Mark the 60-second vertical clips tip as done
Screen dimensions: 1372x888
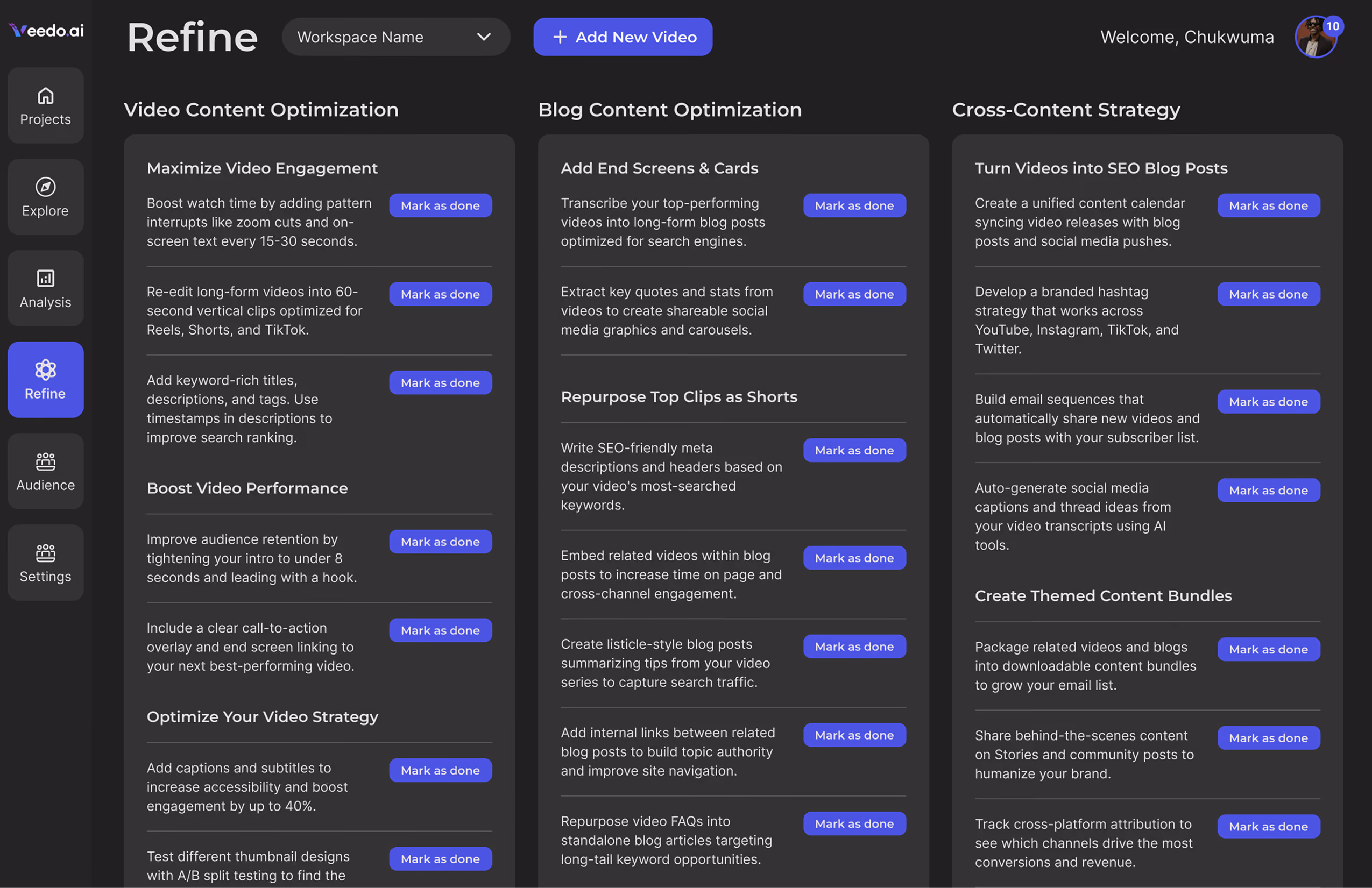[x=440, y=294]
